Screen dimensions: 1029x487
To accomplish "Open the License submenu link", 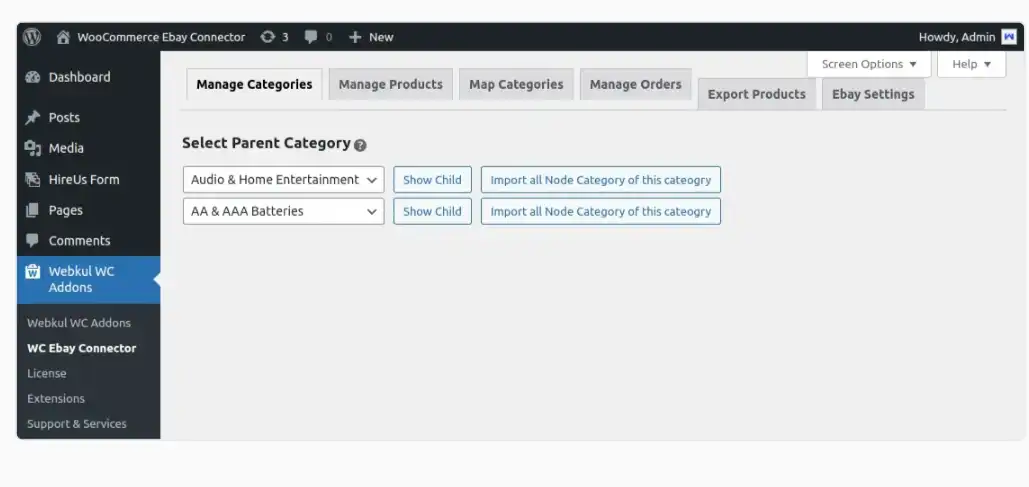I will click(47, 373).
